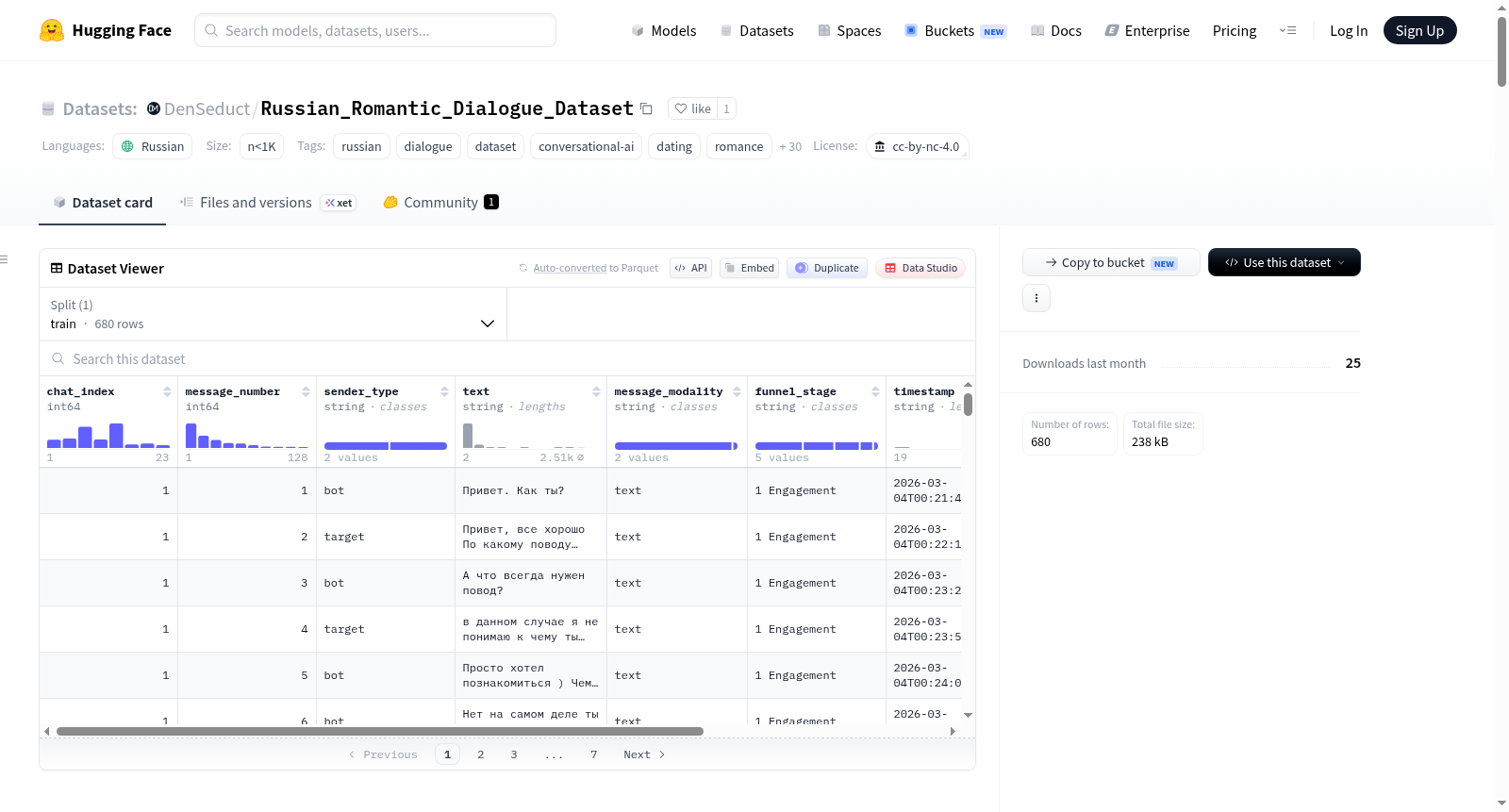The image size is (1509, 812).
Task: Click the Dataset Viewer table icon
Action: 57,268
